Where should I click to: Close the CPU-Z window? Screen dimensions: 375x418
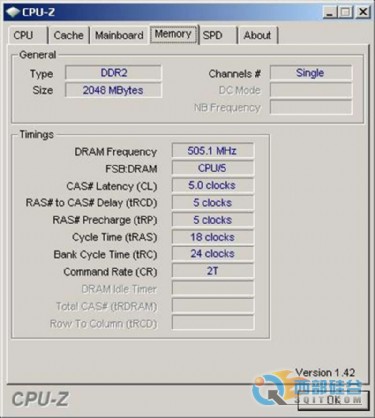click(x=363, y=13)
